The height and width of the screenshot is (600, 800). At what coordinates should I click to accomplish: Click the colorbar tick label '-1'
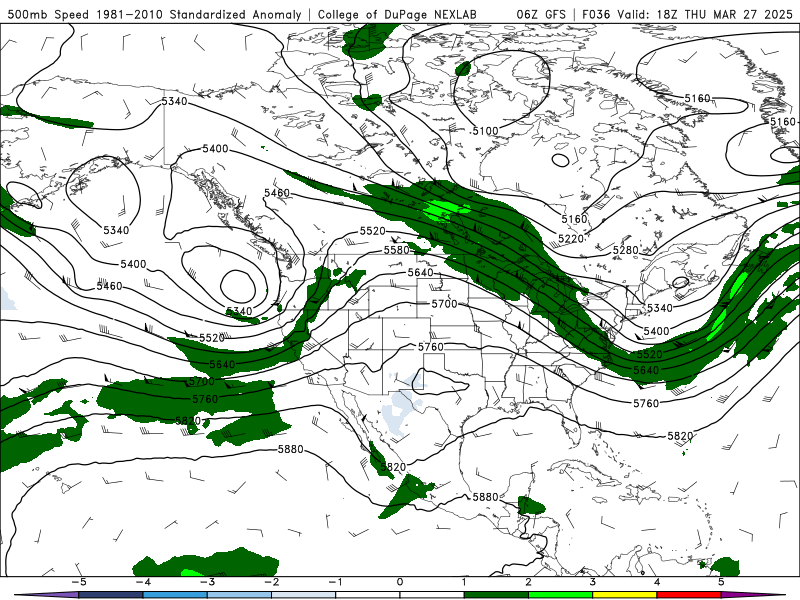click(335, 582)
